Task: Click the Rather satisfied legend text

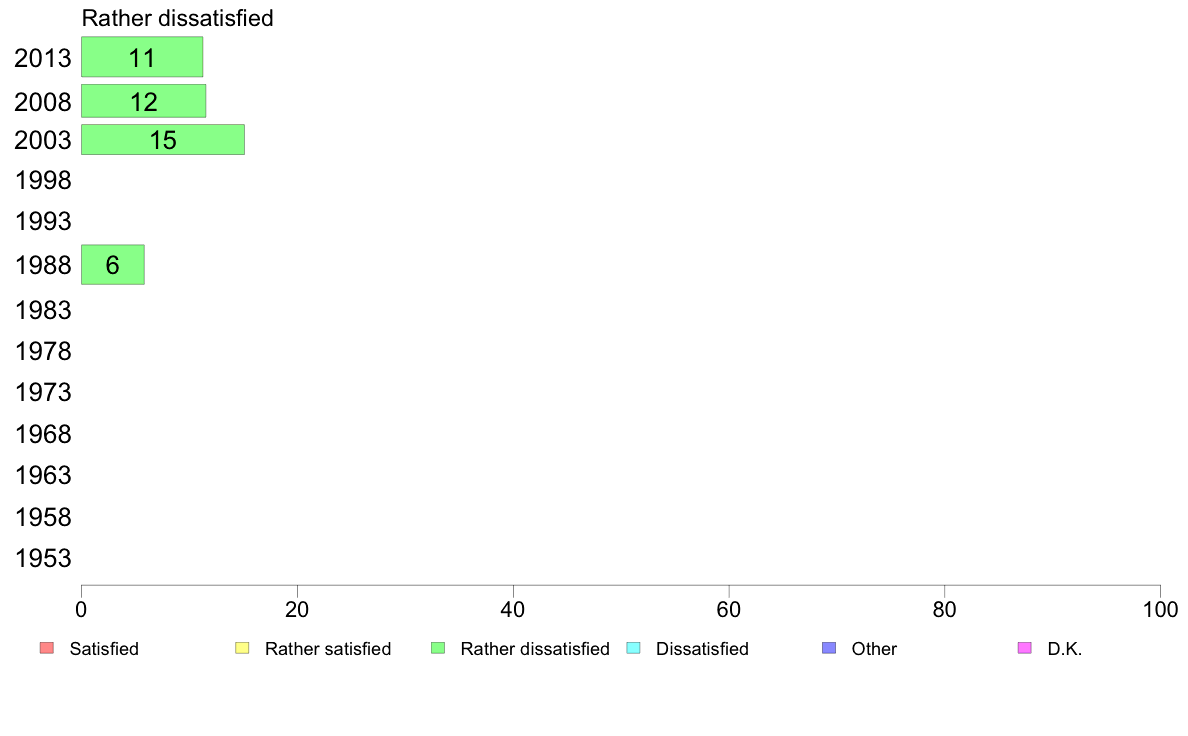Action: point(328,649)
